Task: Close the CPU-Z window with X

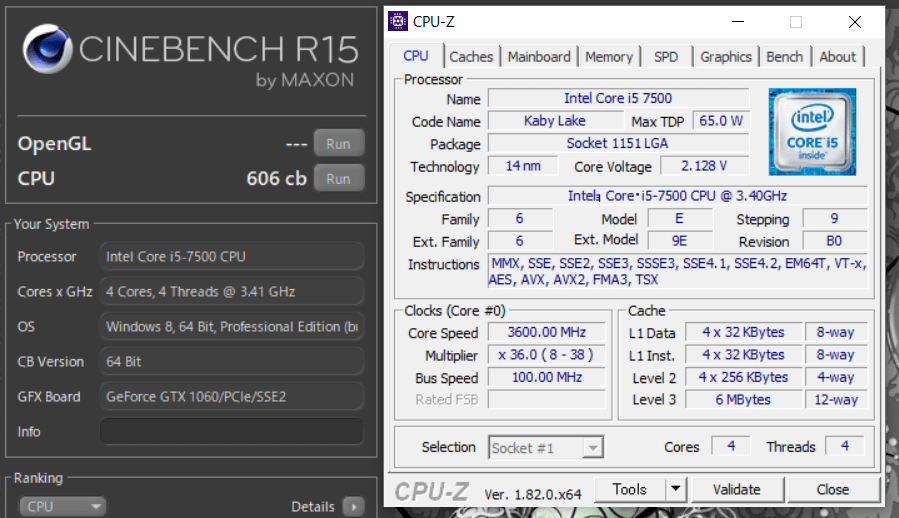Action: (854, 22)
